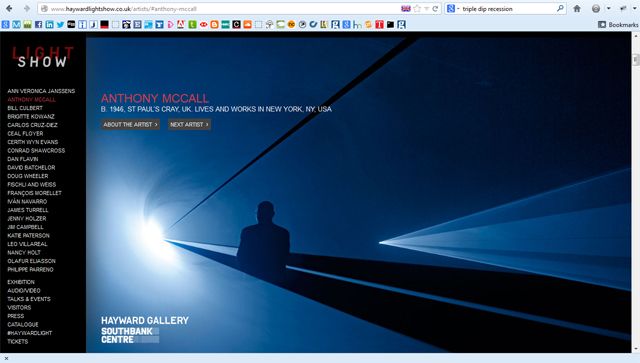Image resolution: width=640 pixels, height=363 pixels.
Task: Go back with the browser back arrow
Action: 9,9
